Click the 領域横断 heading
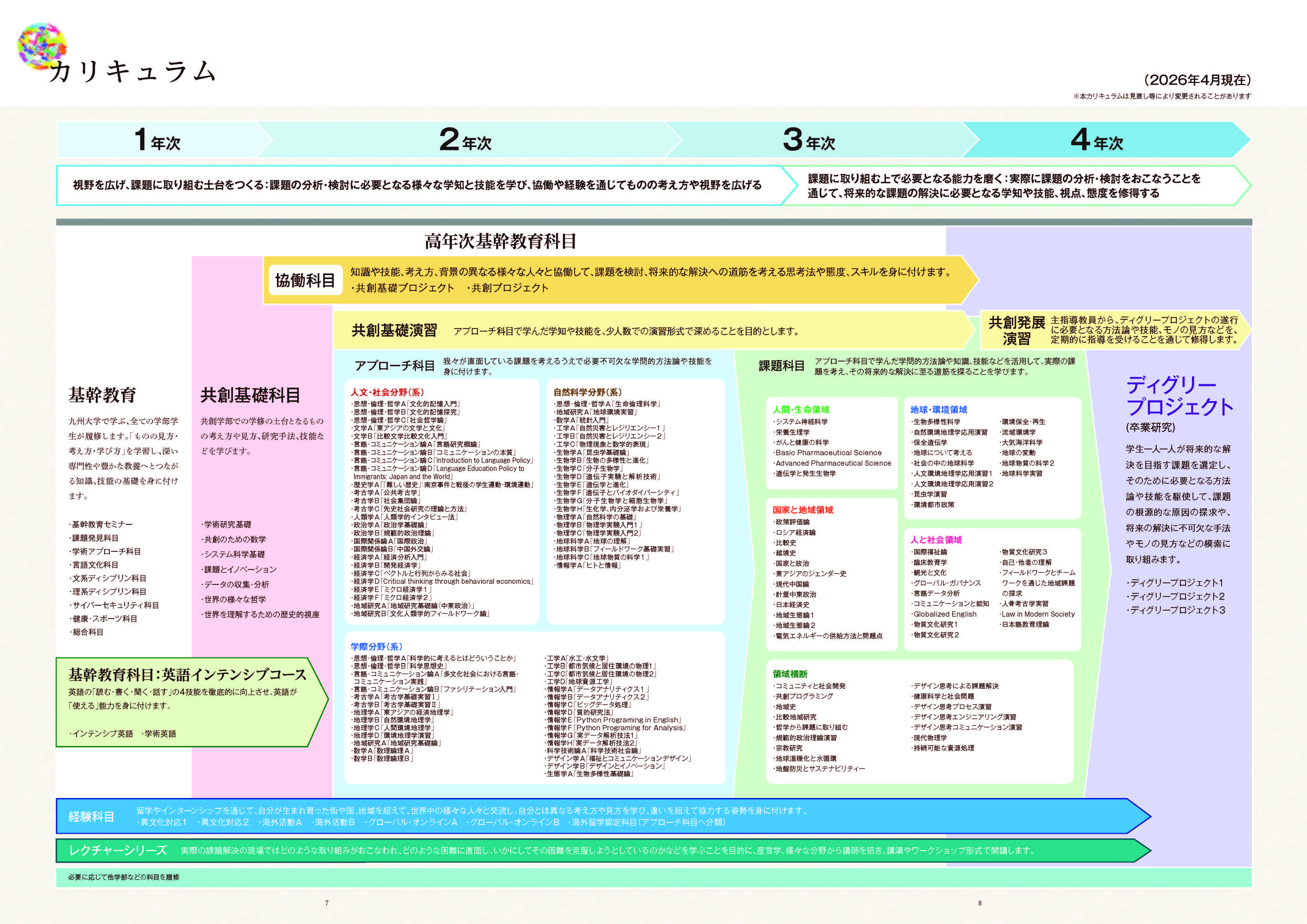This screenshot has height=924, width=1307. [x=790, y=674]
